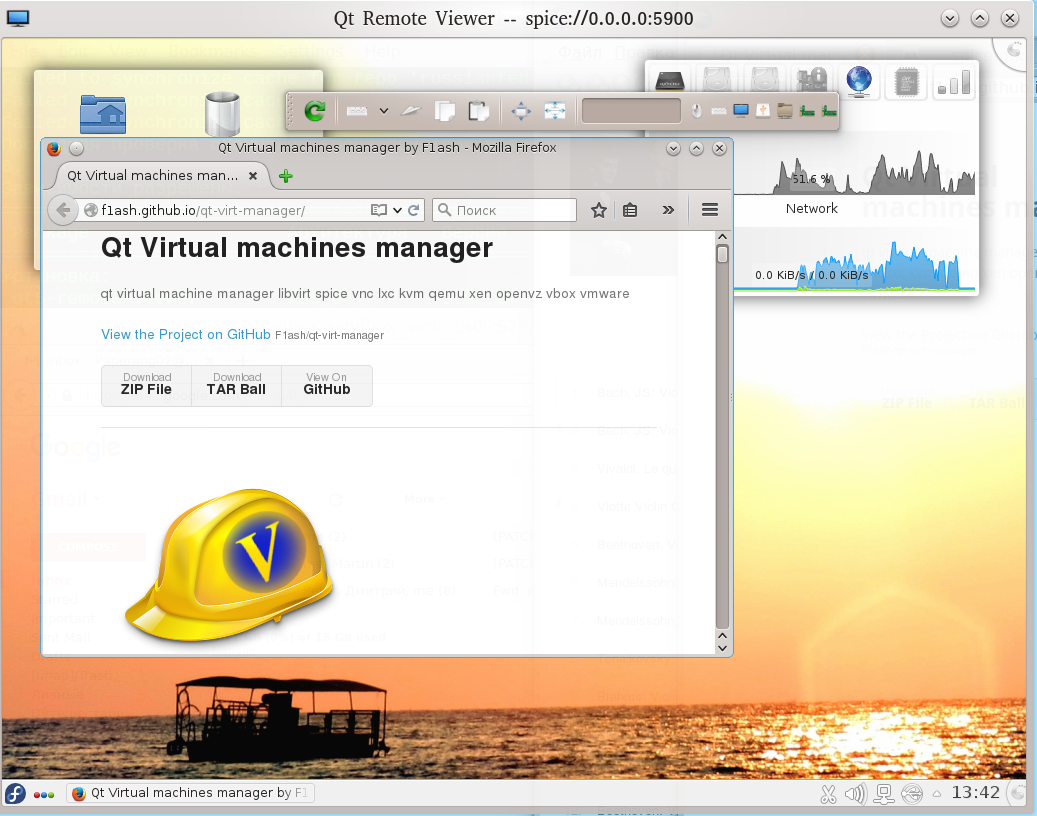Close the Qt Virtual machines manager tab
This screenshot has height=816, width=1037.
[253, 176]
